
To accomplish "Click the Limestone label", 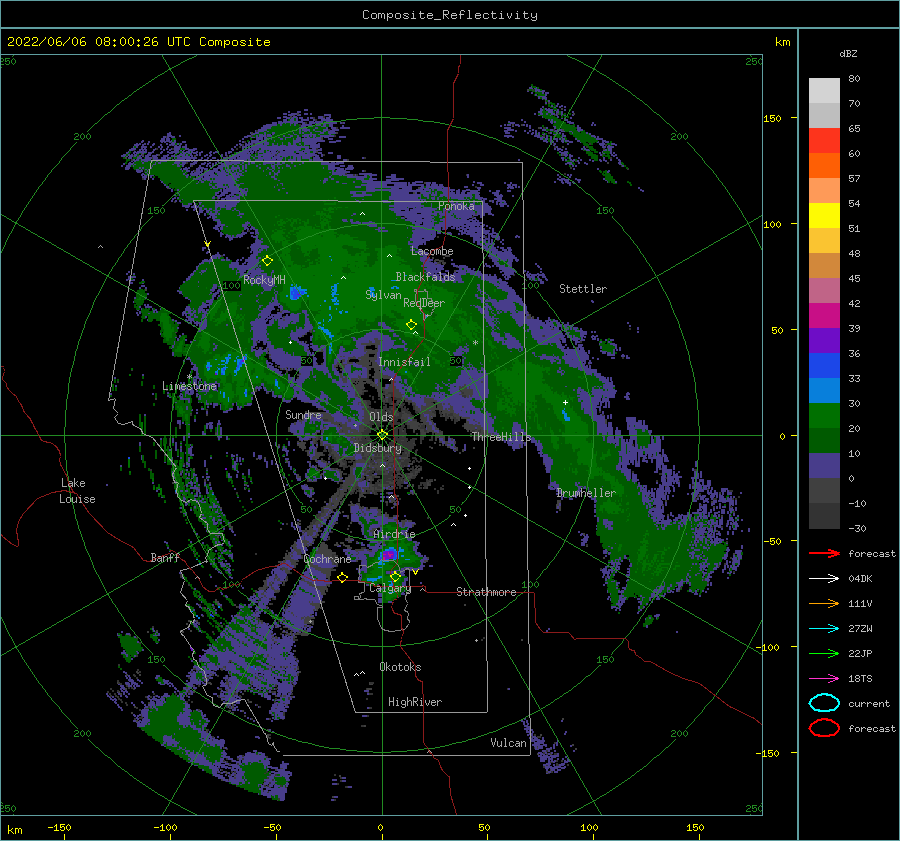I will (x=189, y=386).
